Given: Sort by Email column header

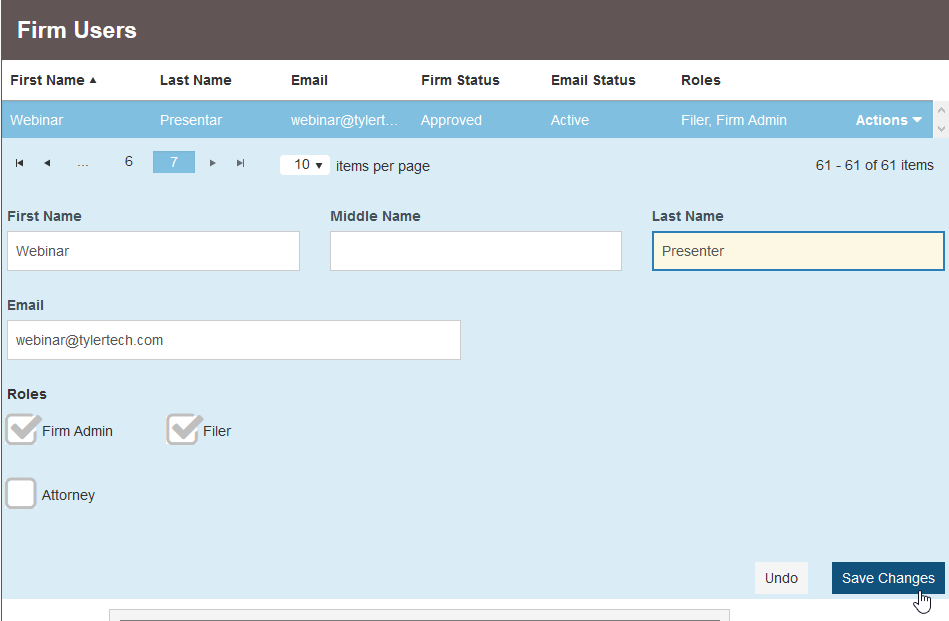Looking at the screenshot, I should point(309,80).
